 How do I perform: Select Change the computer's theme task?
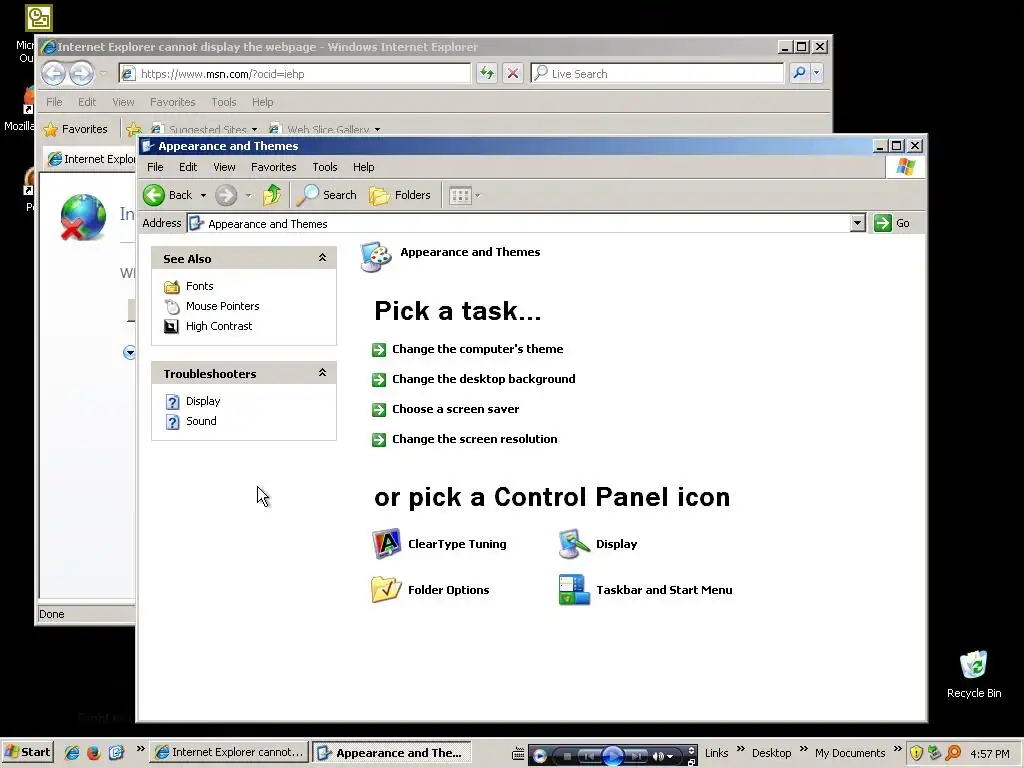click(x=477, y=349)
